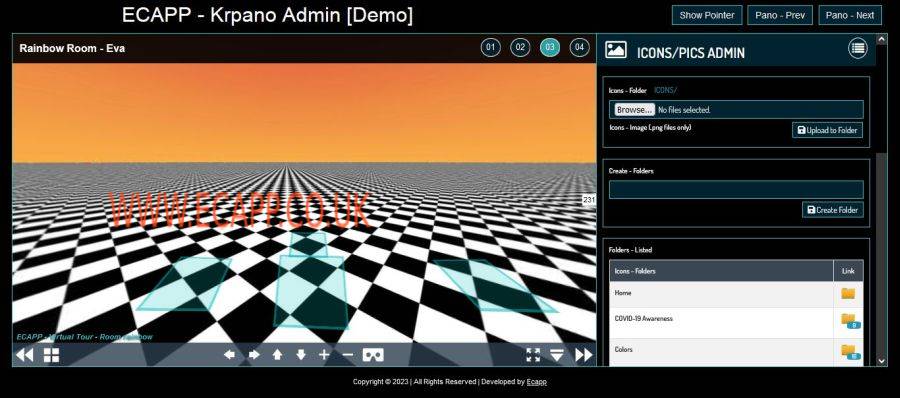Screen dimensions: 900x398
Task: Zoom out with the minus icon
Action: tap(347, 355)
